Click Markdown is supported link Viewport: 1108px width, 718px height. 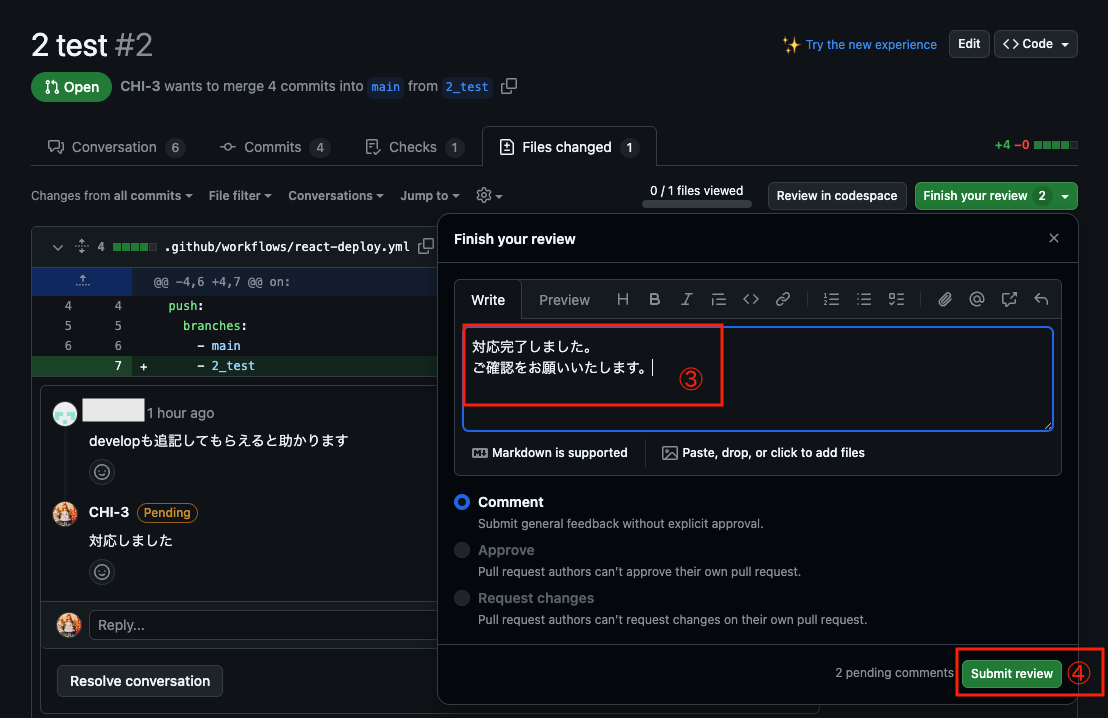click(550, 452)
